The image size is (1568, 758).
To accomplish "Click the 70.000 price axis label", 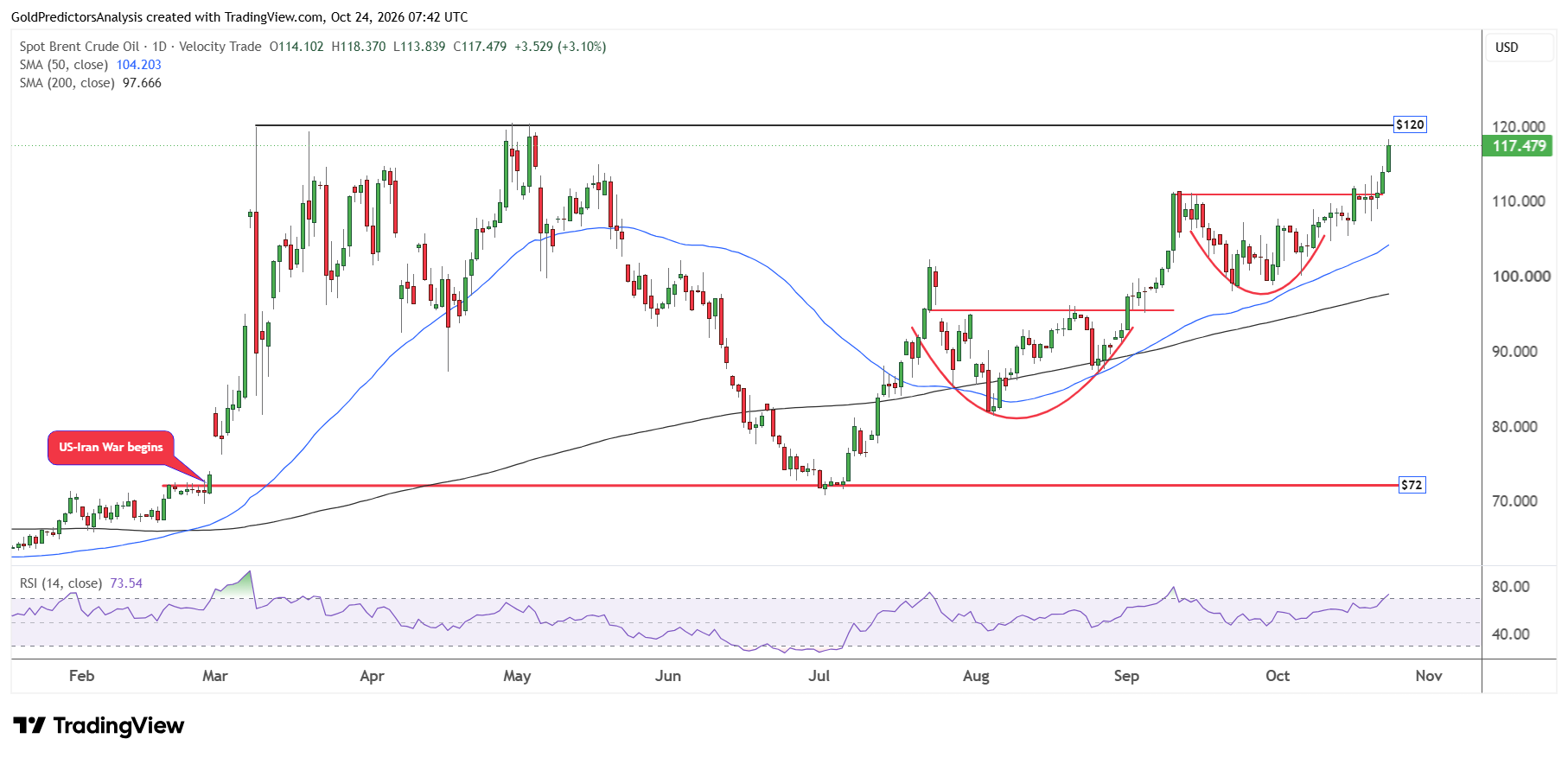I will tap(1515, 501).
